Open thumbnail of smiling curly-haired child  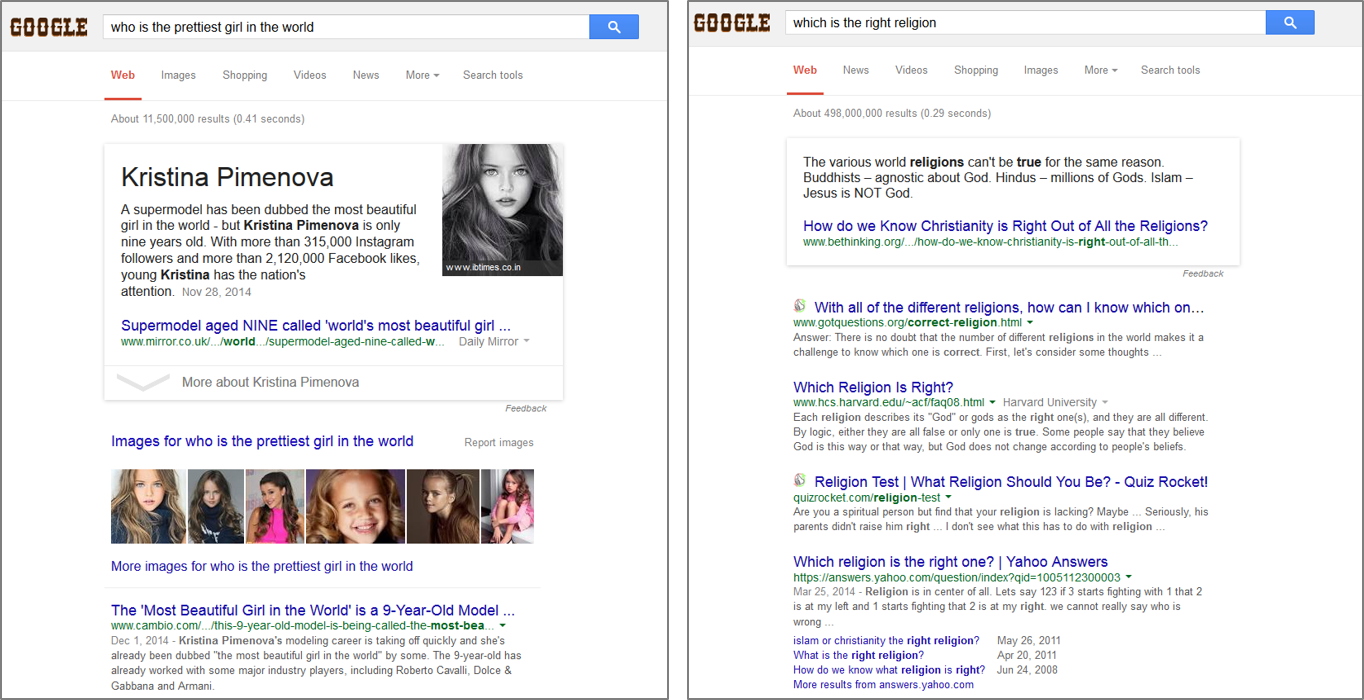click(355, 506)
